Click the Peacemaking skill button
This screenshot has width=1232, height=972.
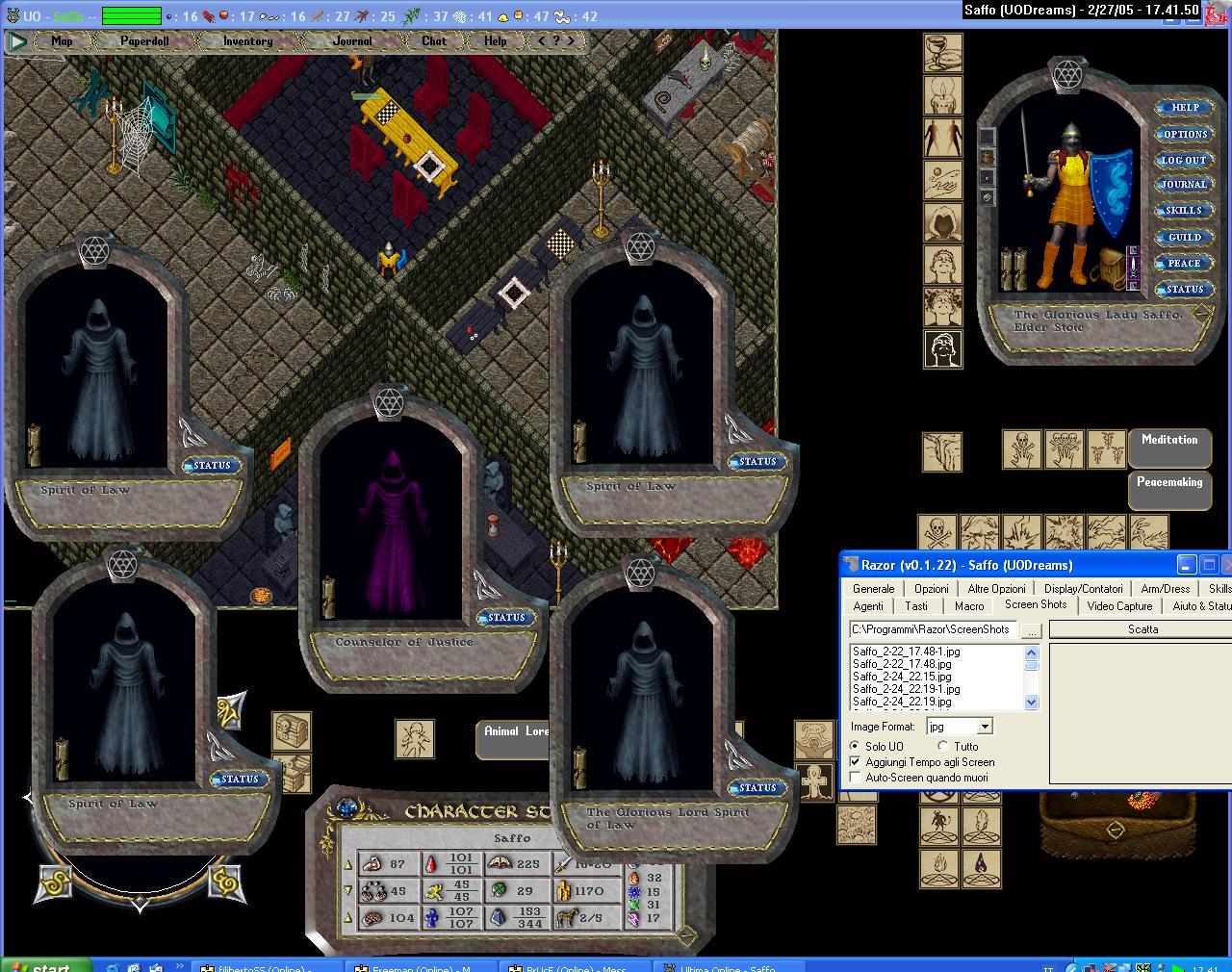pos(1169,491)
